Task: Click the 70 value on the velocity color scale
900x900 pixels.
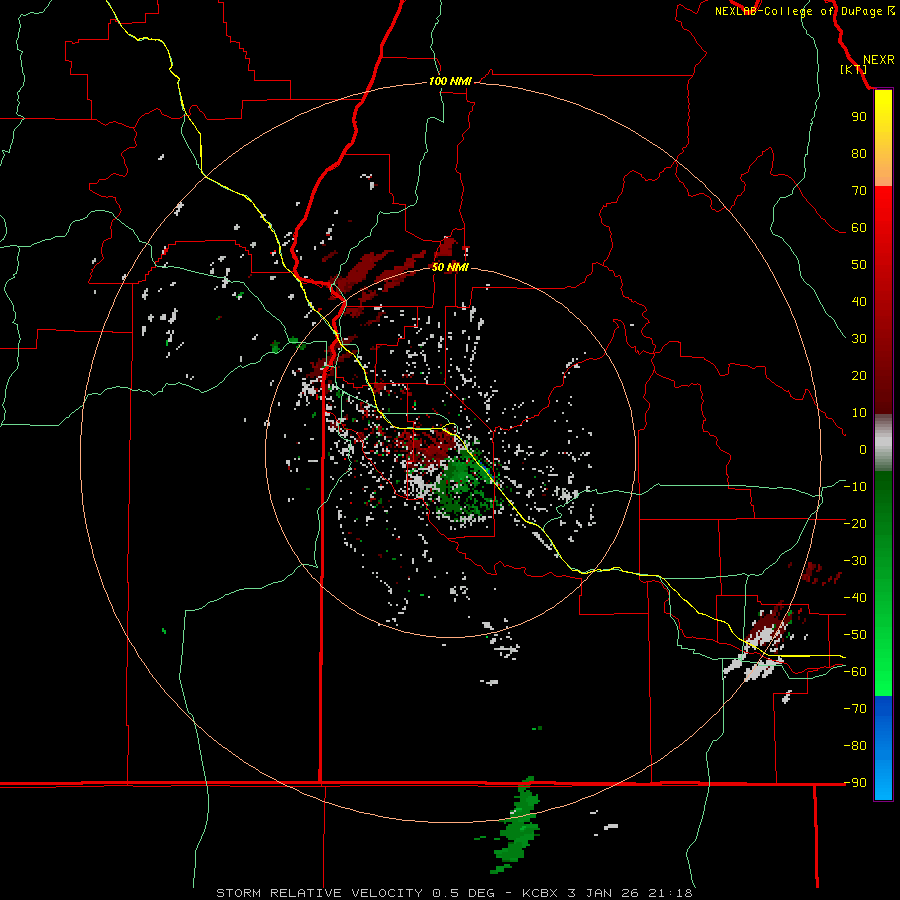Action: [859, 191]
